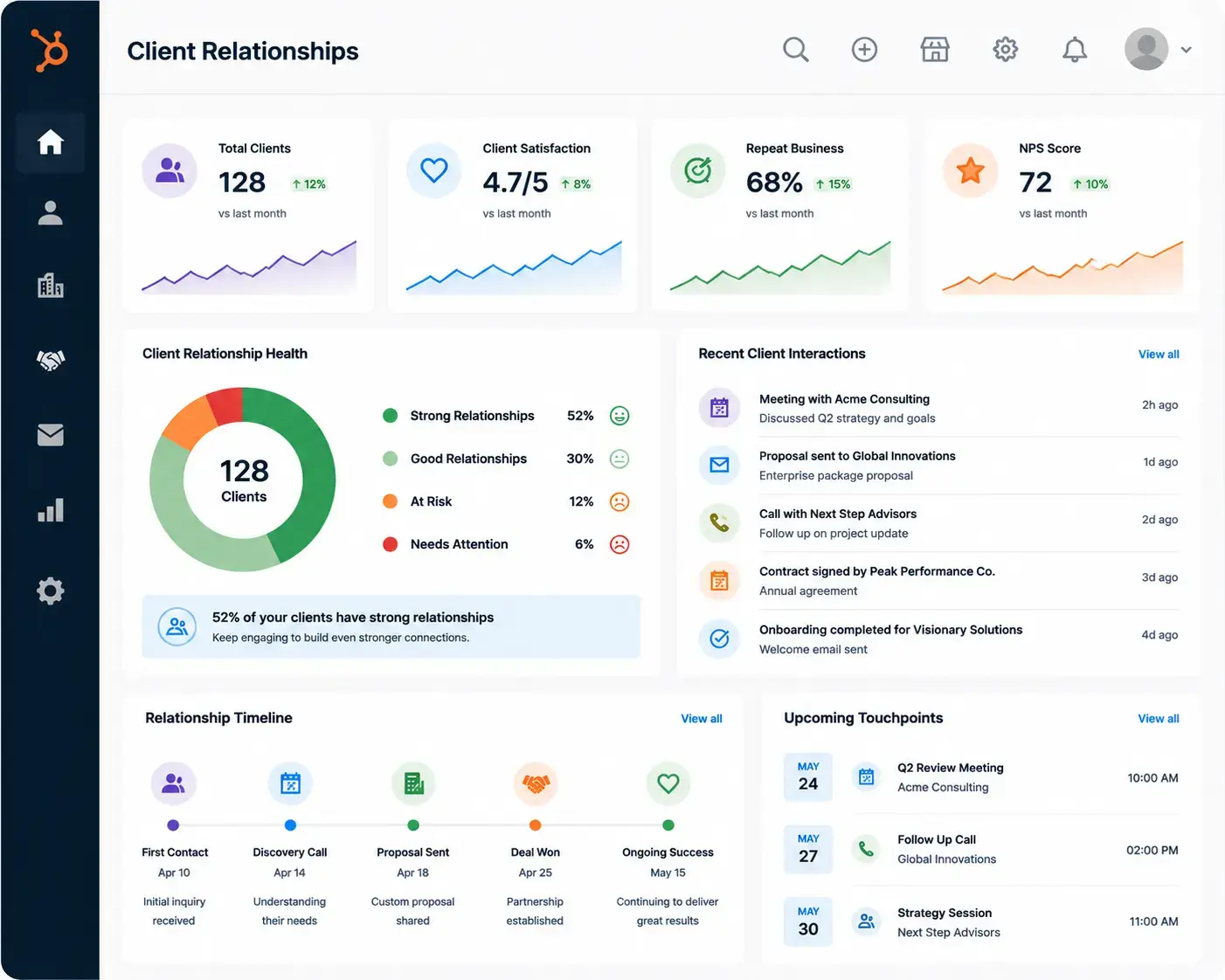Open the sidebar settings gear icon

51,591
